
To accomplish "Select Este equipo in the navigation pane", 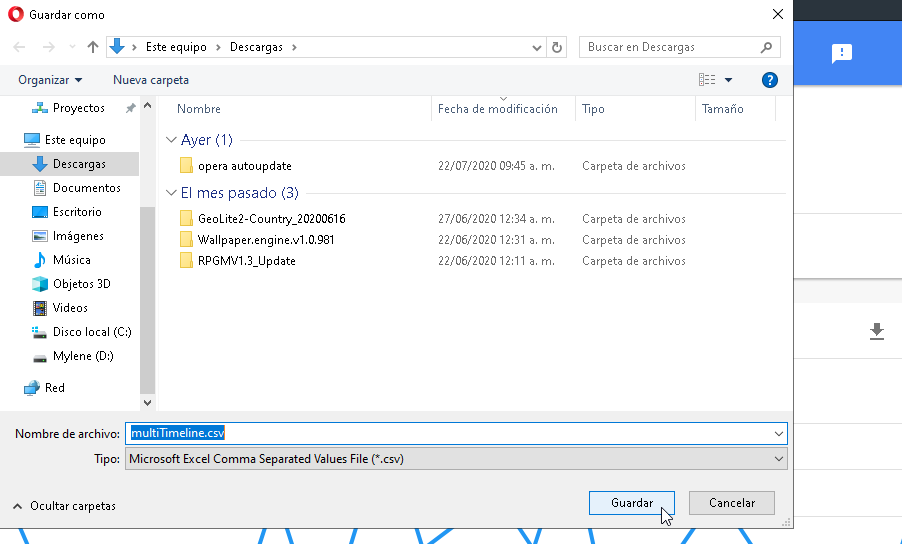I will click(x=75, y=140).
